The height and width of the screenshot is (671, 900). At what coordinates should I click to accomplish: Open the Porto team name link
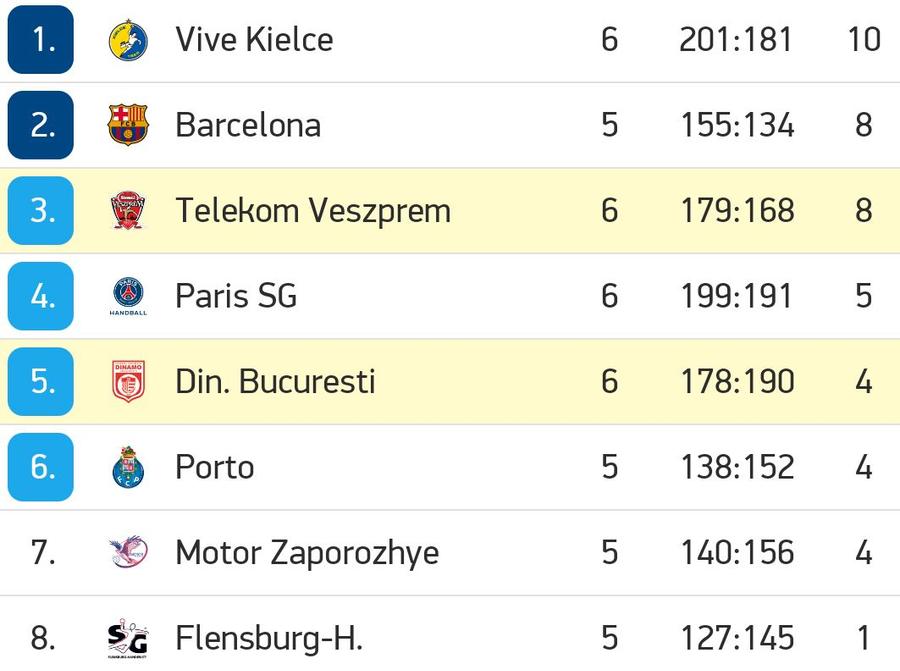tap(215, 467)
